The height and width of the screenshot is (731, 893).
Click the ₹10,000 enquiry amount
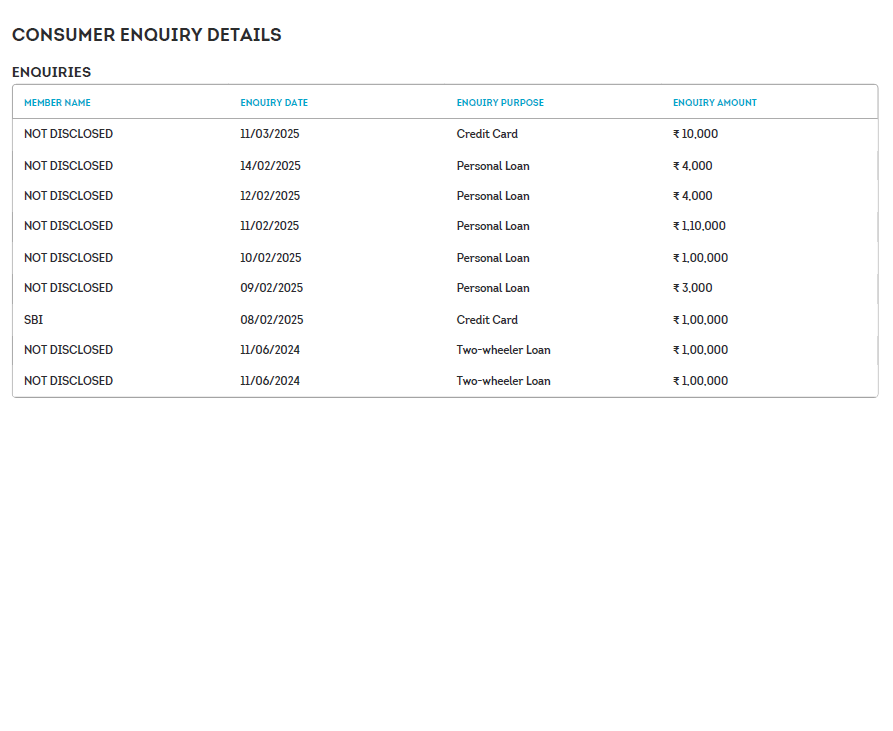[x=696, y=134]
